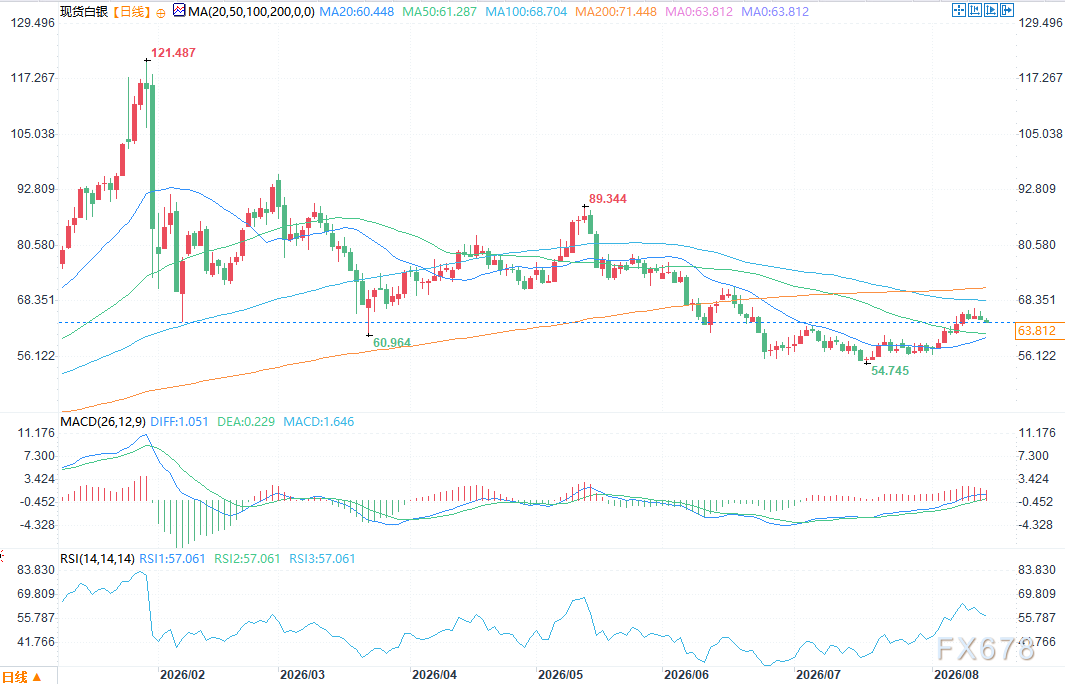Click the 2026/02 date axis label
Viewport: 1065px width, 684px height.
(x=182, y=675)
